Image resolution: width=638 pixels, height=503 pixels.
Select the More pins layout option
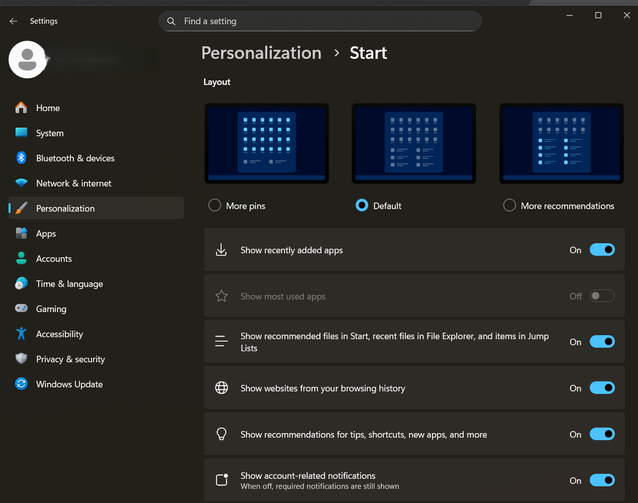215,206
